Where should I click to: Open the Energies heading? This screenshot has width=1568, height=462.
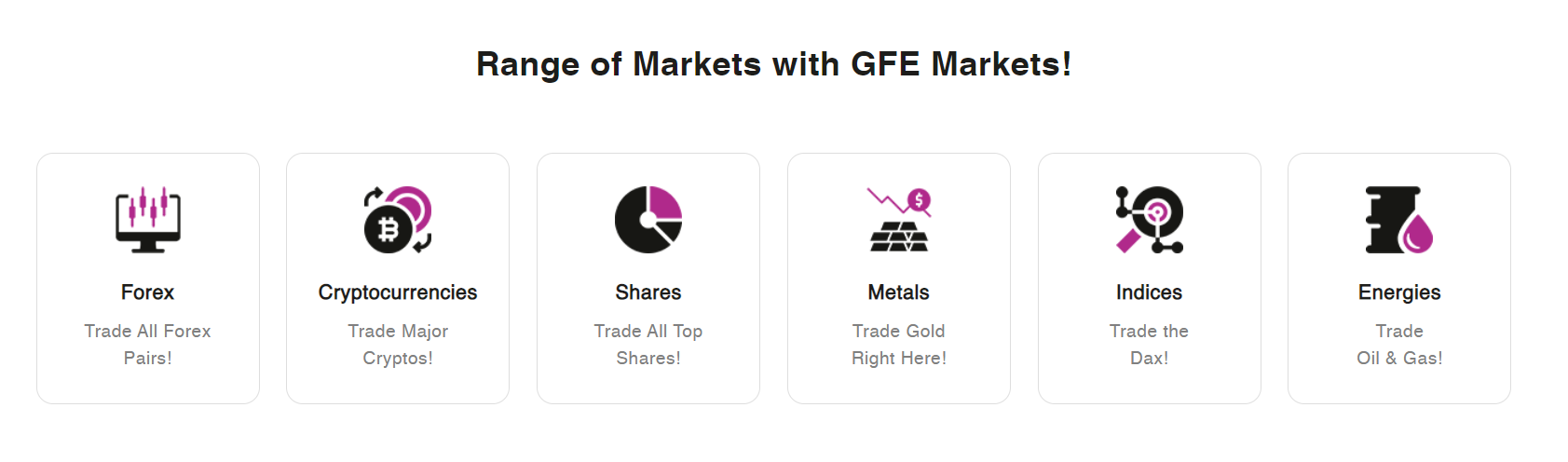click(x=1399, y=292)
